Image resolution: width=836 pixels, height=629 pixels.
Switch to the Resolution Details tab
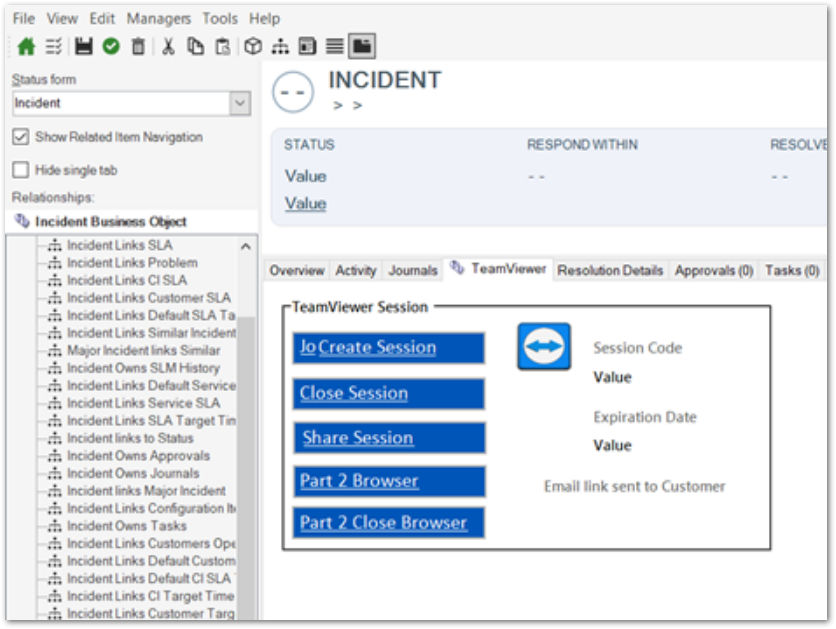pos(610,271)
